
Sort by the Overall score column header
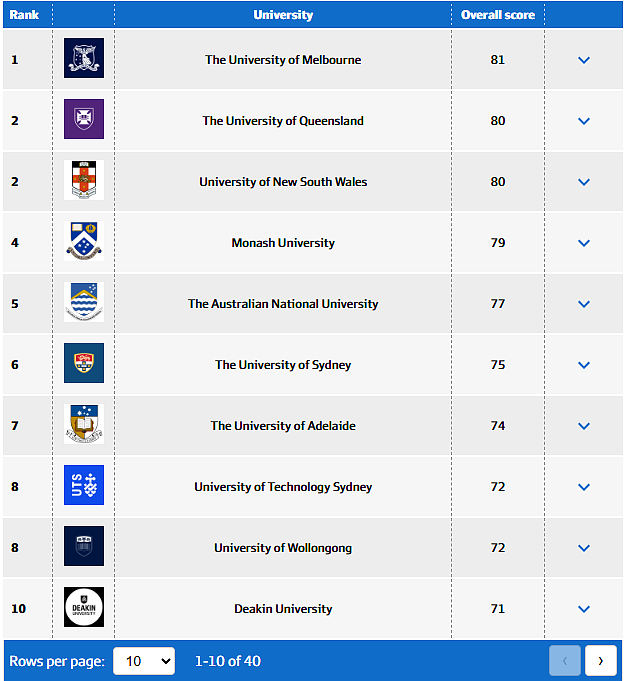[498, 15]
